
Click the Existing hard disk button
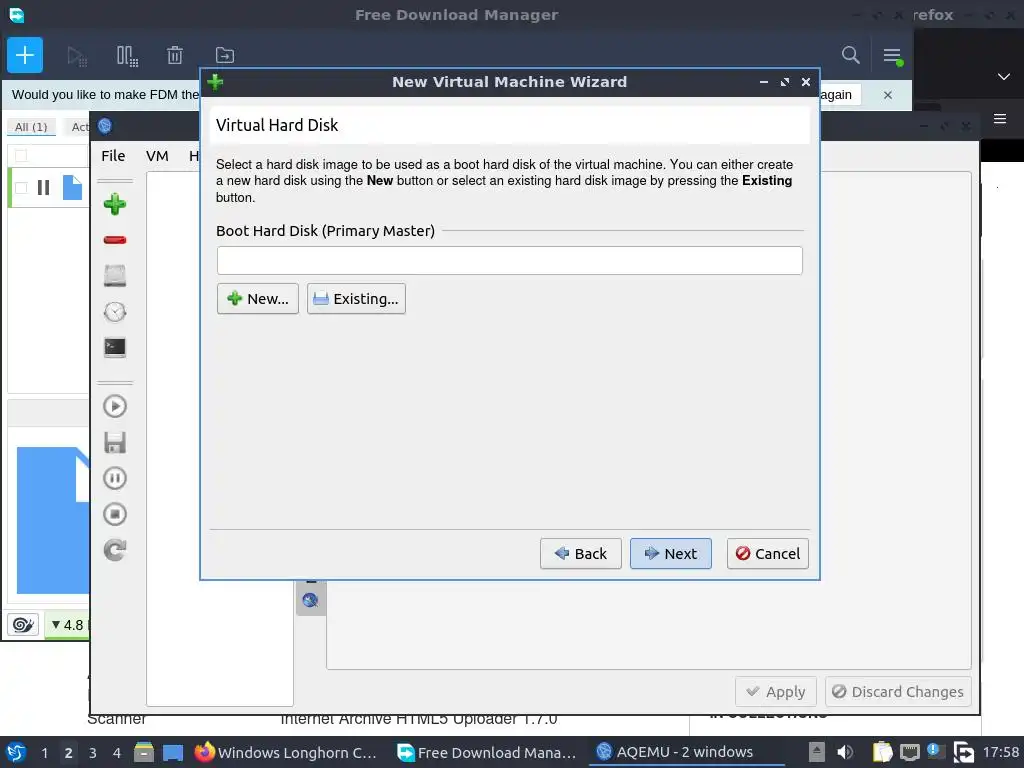click(x=356, y=298)
